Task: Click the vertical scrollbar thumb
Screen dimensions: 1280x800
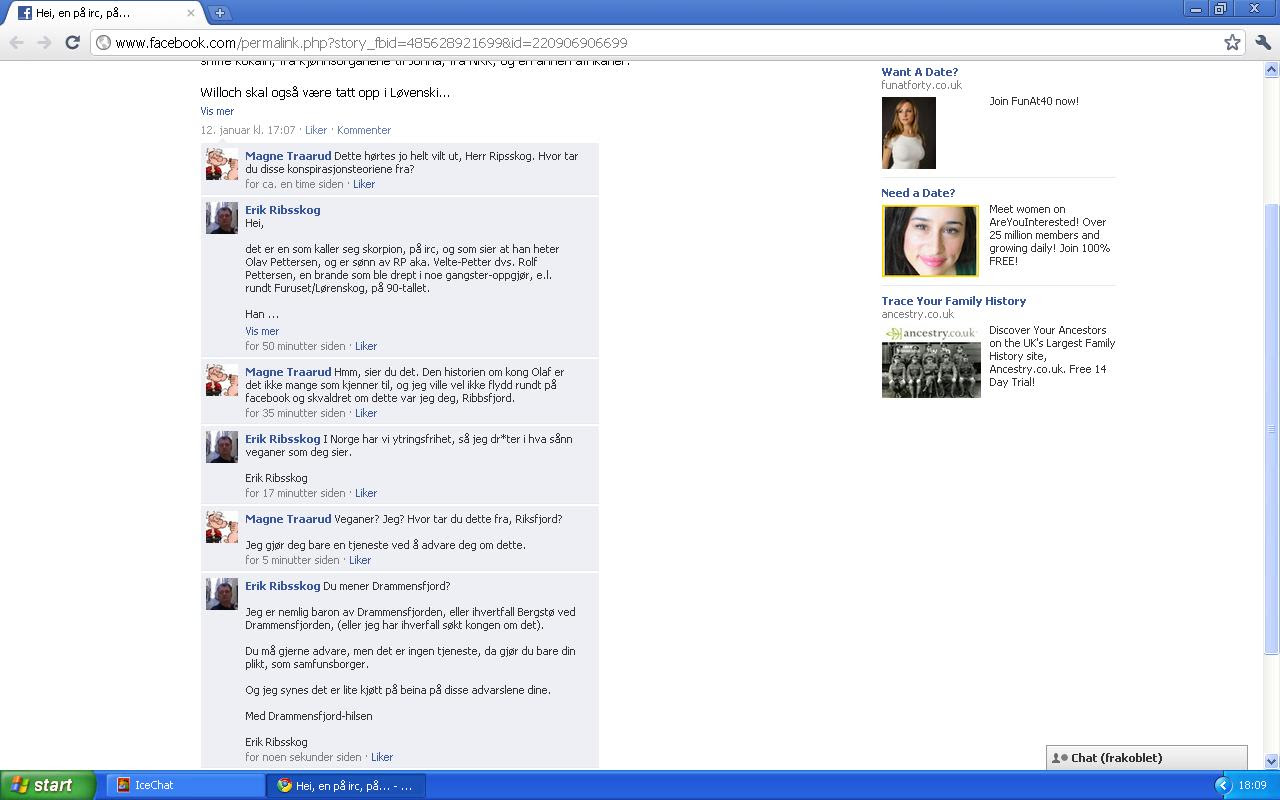Action: (x=1271, y=430)
